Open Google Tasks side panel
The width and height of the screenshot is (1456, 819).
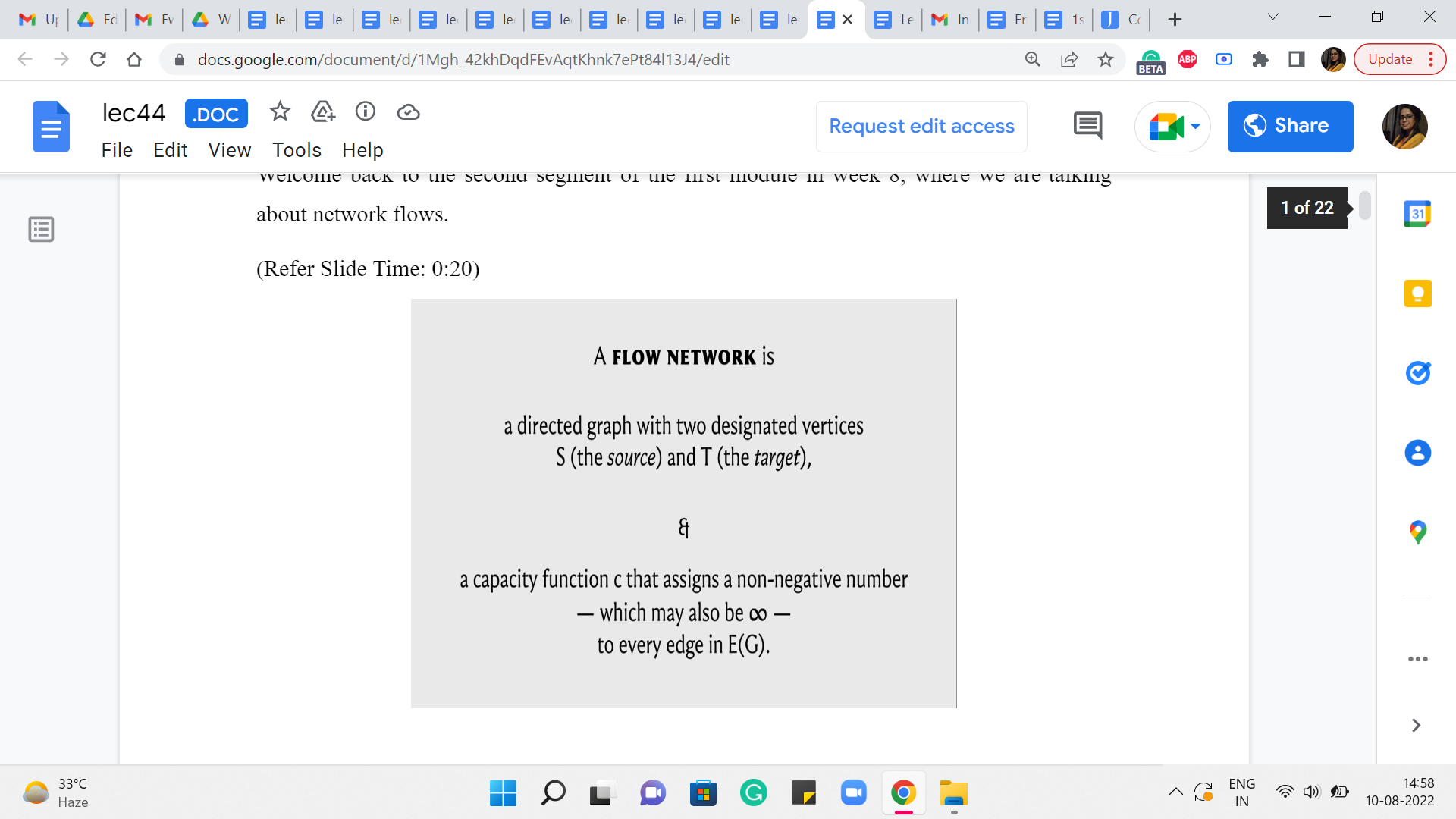coord(1417,373)
